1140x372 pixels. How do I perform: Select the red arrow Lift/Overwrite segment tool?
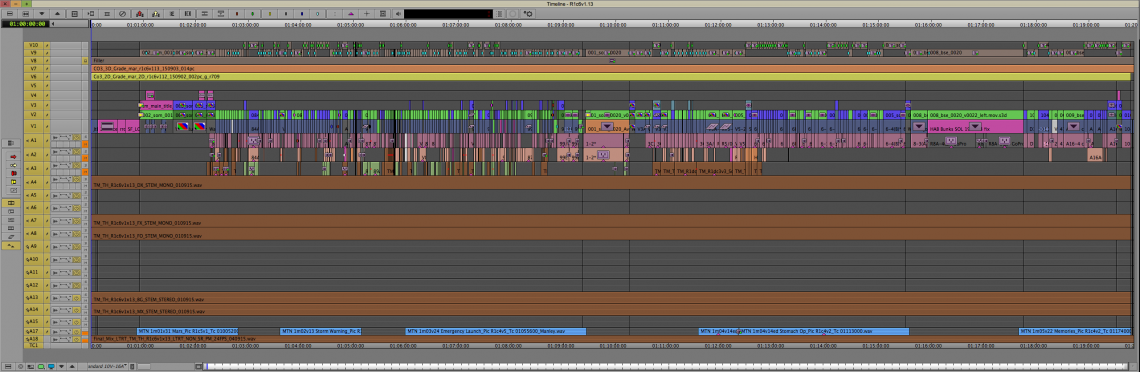click(x=13, y=157)
